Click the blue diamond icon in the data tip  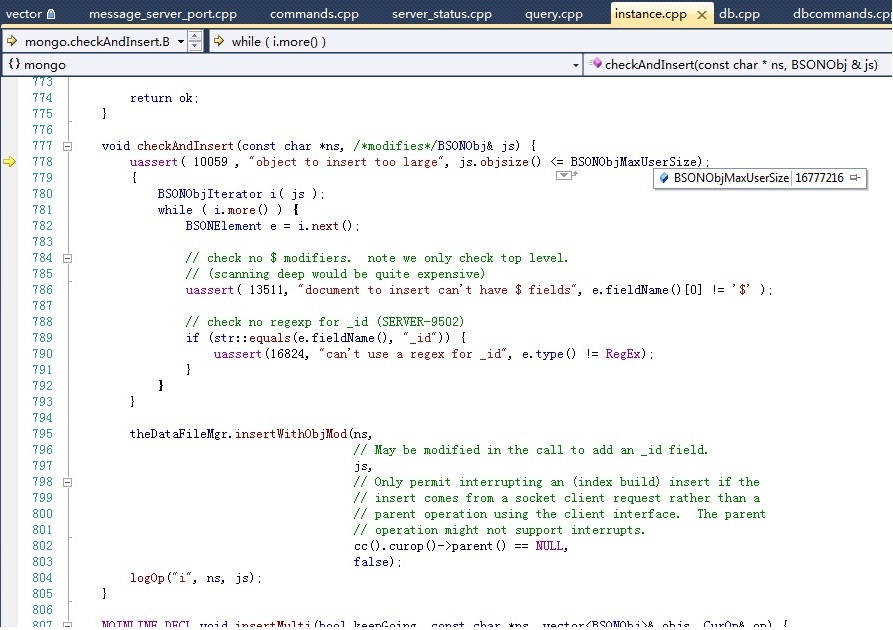click(x=664, y=176)
